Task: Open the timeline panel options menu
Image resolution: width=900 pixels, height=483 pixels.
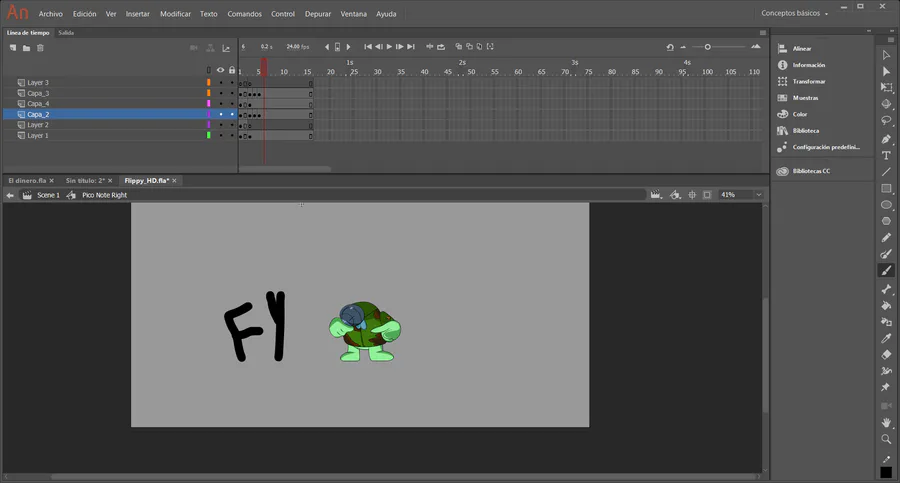Action: click(763, 33)
